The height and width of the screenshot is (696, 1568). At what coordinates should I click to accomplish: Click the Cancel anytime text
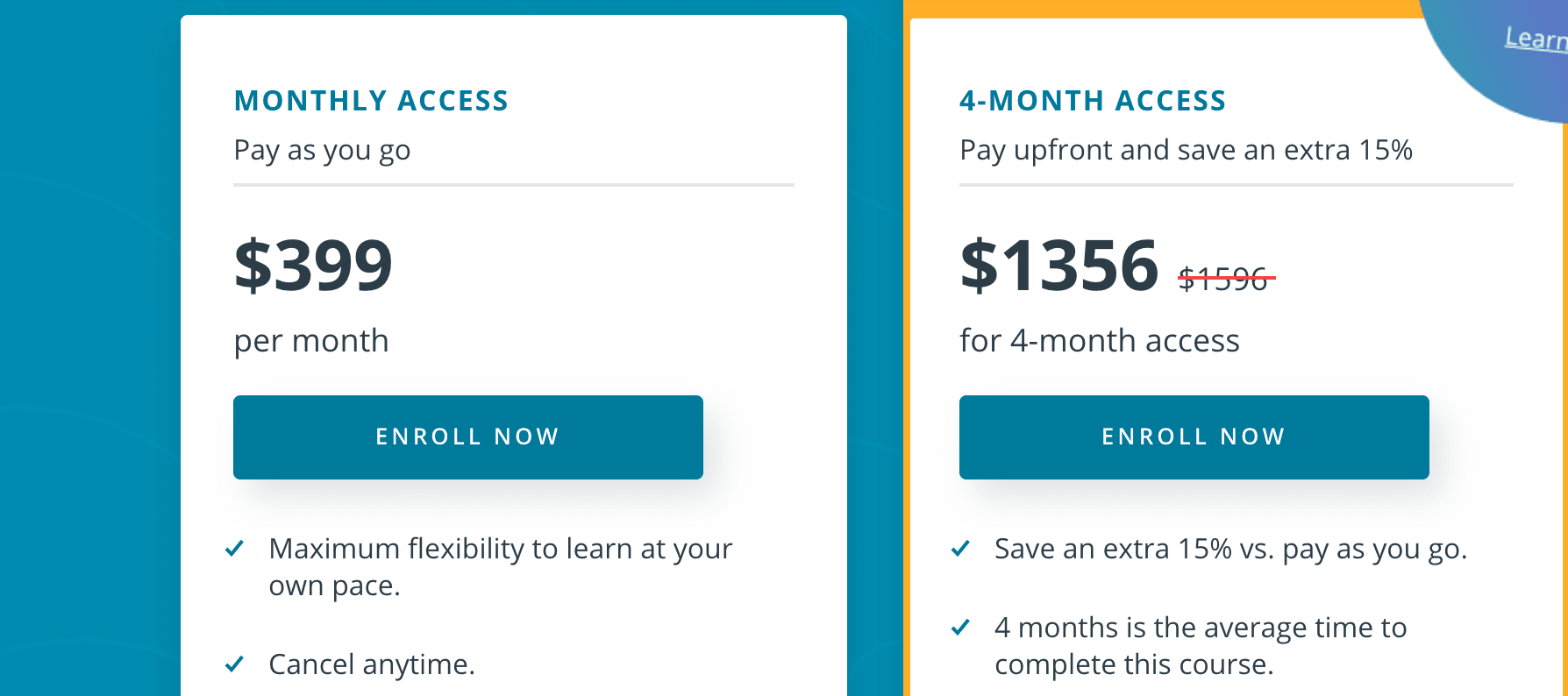click(x=372, y=664)
